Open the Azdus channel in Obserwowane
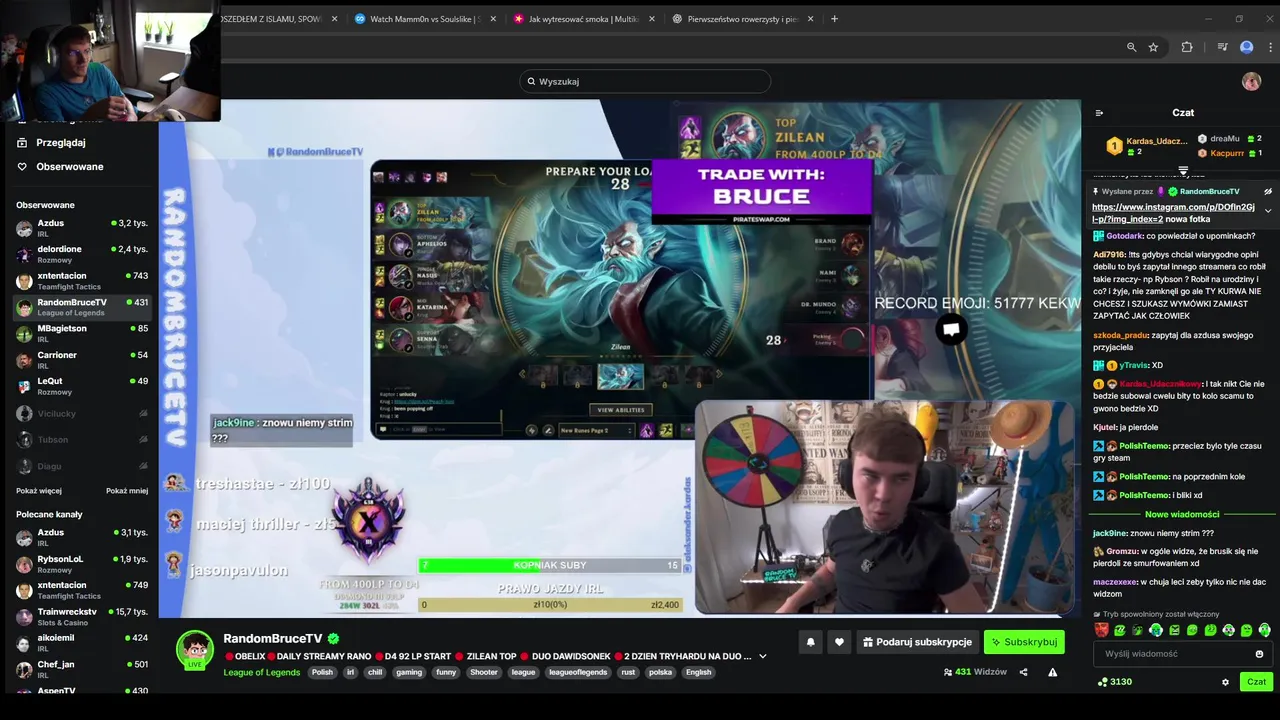This screenshot has height=720, width=1280. [82, 228]
